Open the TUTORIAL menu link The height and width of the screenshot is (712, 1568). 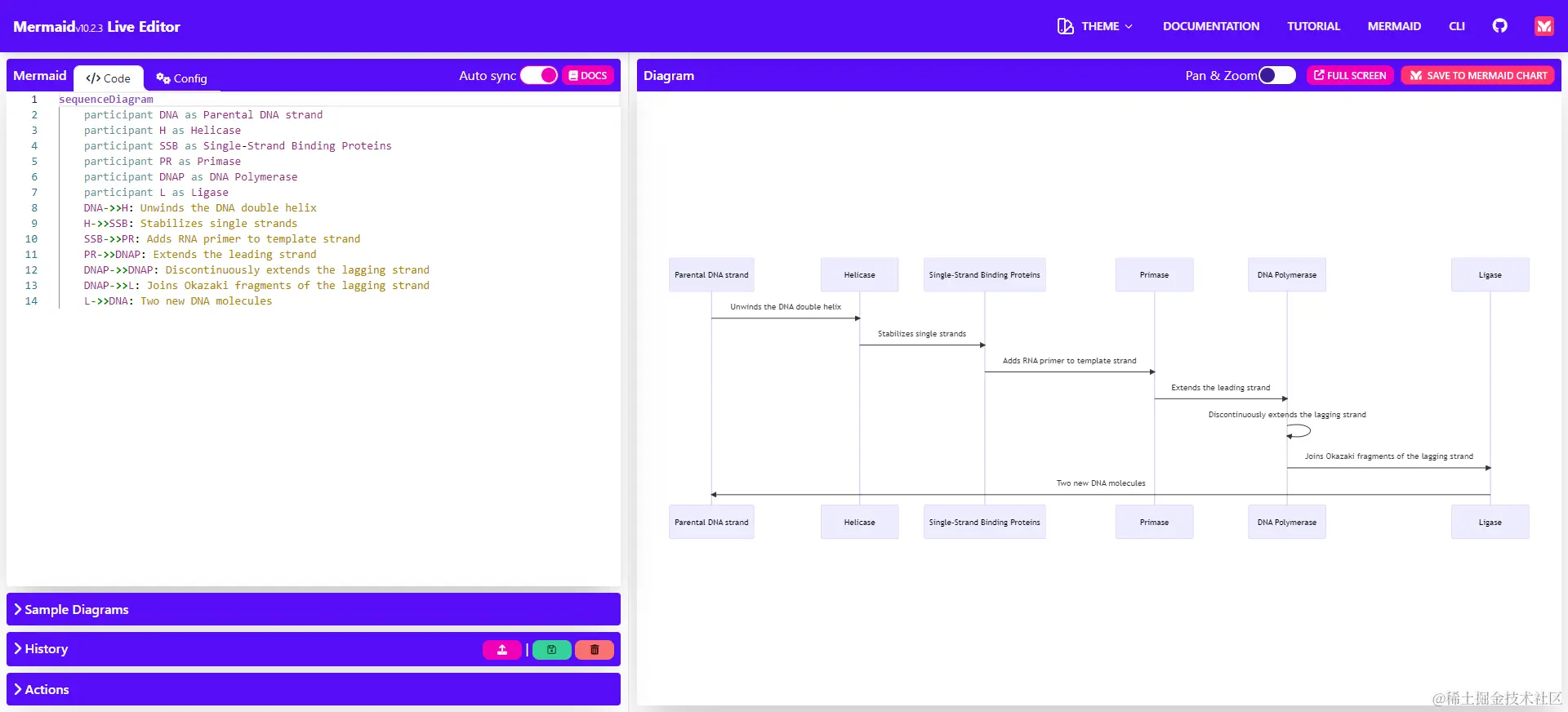[x=1313, y=26]
